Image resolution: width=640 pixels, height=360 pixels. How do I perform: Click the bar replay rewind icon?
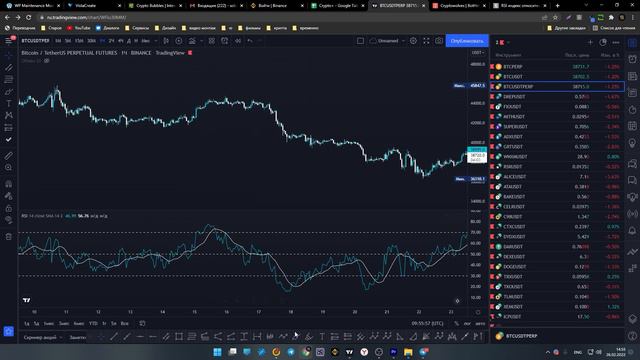[238, 41]
